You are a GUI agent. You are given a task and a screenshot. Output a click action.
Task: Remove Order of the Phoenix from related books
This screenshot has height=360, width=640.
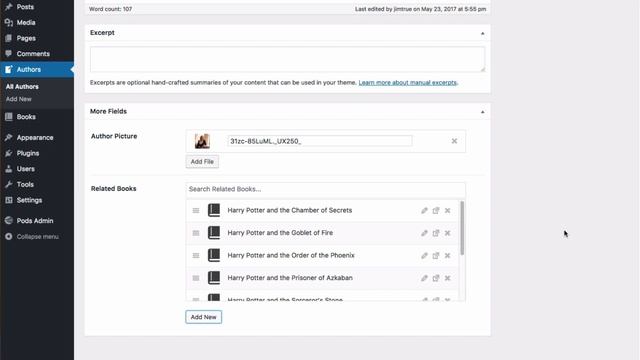[x=447, y=256]
